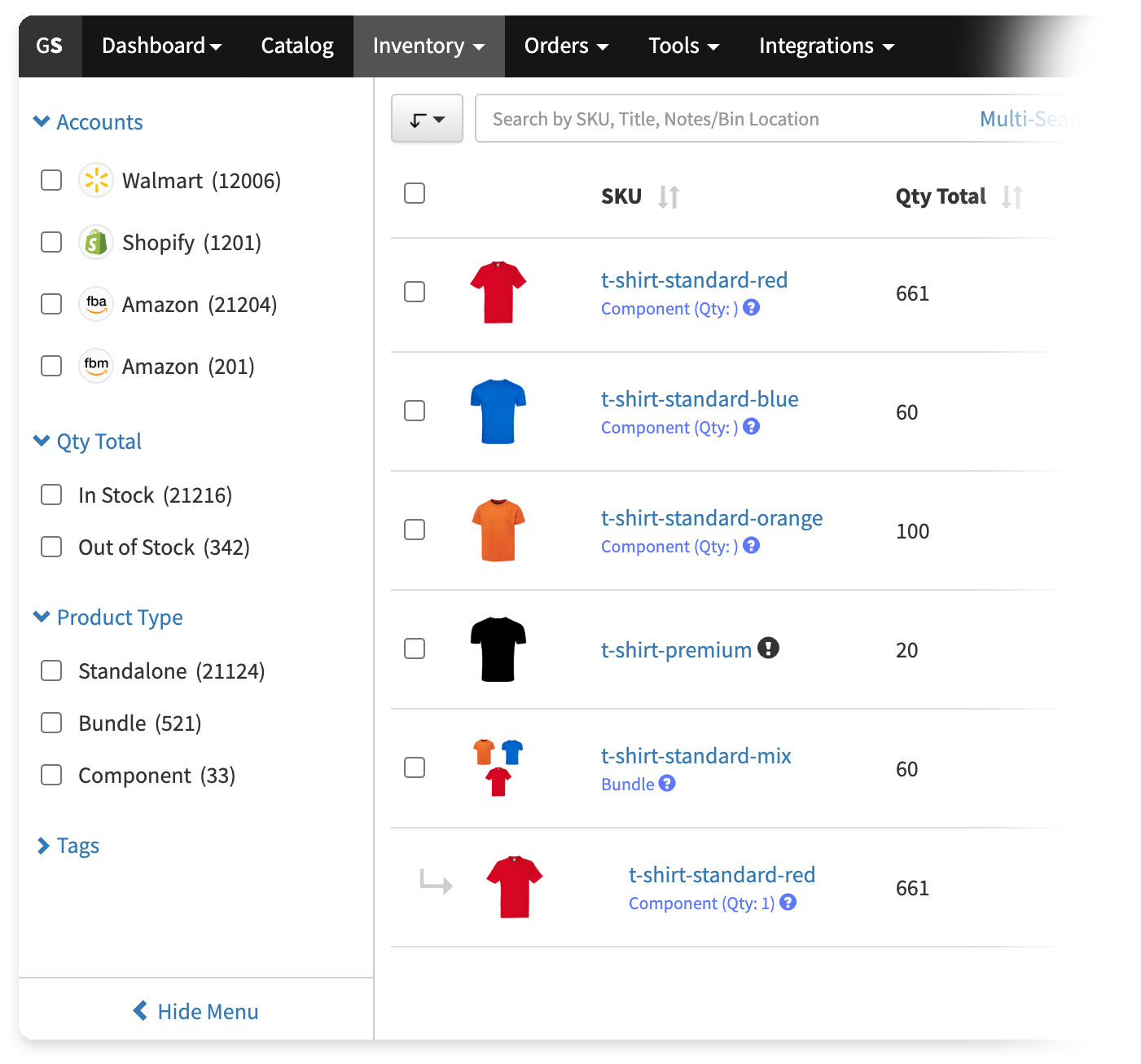Click the SKU column sort arrows
This screenshot has width=1141, height=1064.
point(669,196)
